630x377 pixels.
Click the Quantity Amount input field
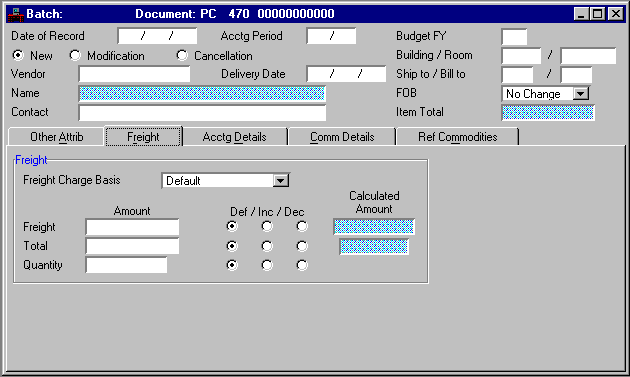click(x=126, y=265)
